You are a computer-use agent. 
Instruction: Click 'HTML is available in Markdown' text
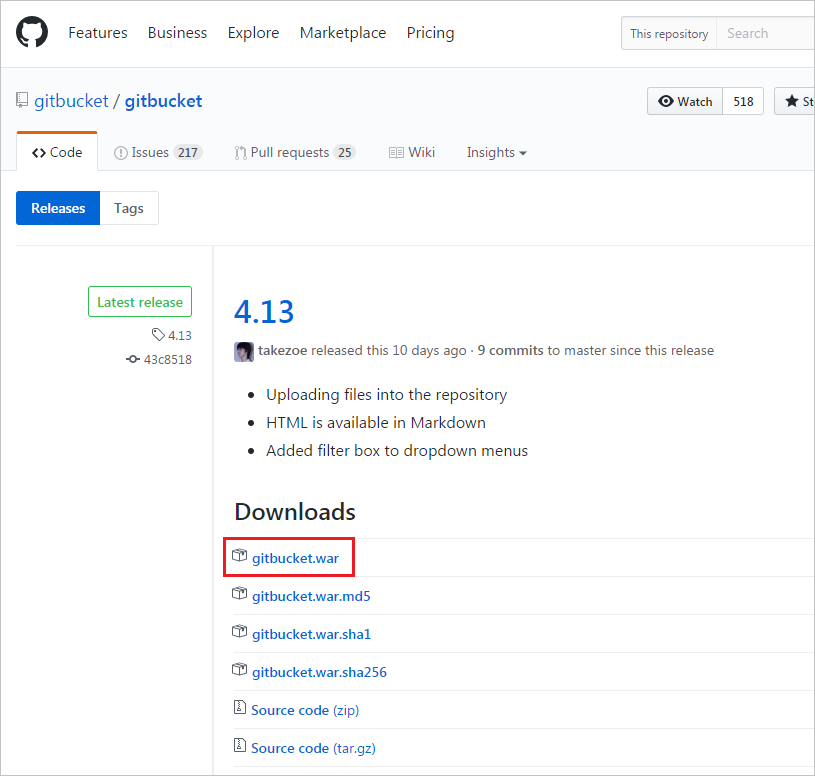click(x=376, y=423)
